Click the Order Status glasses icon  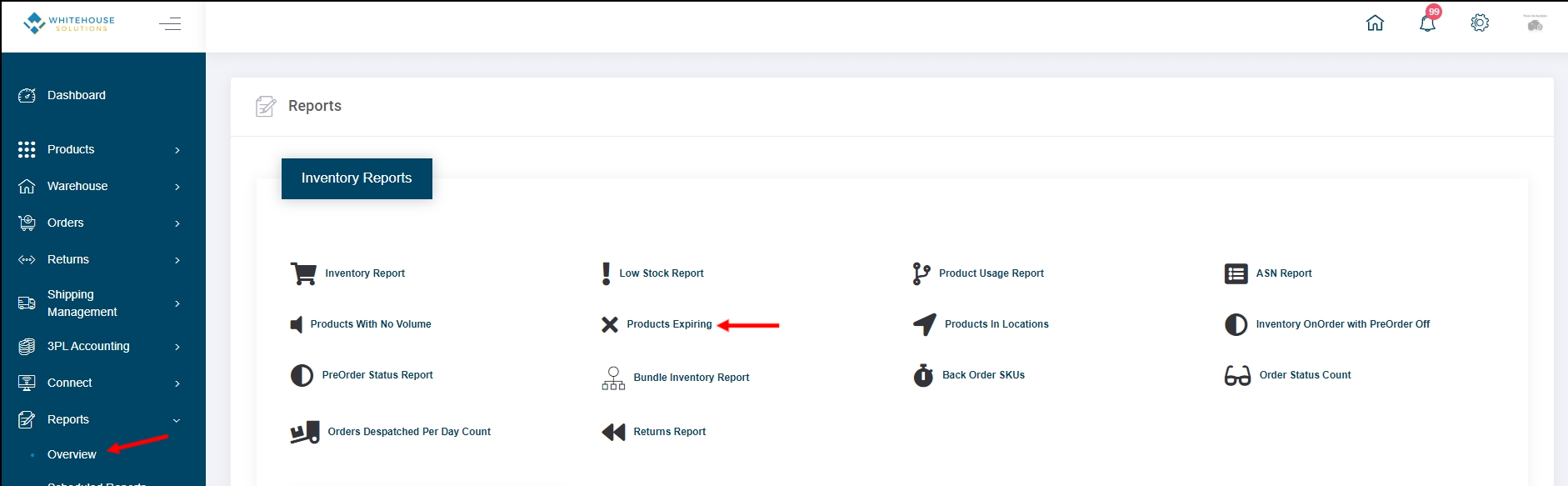click(1238, 376)
